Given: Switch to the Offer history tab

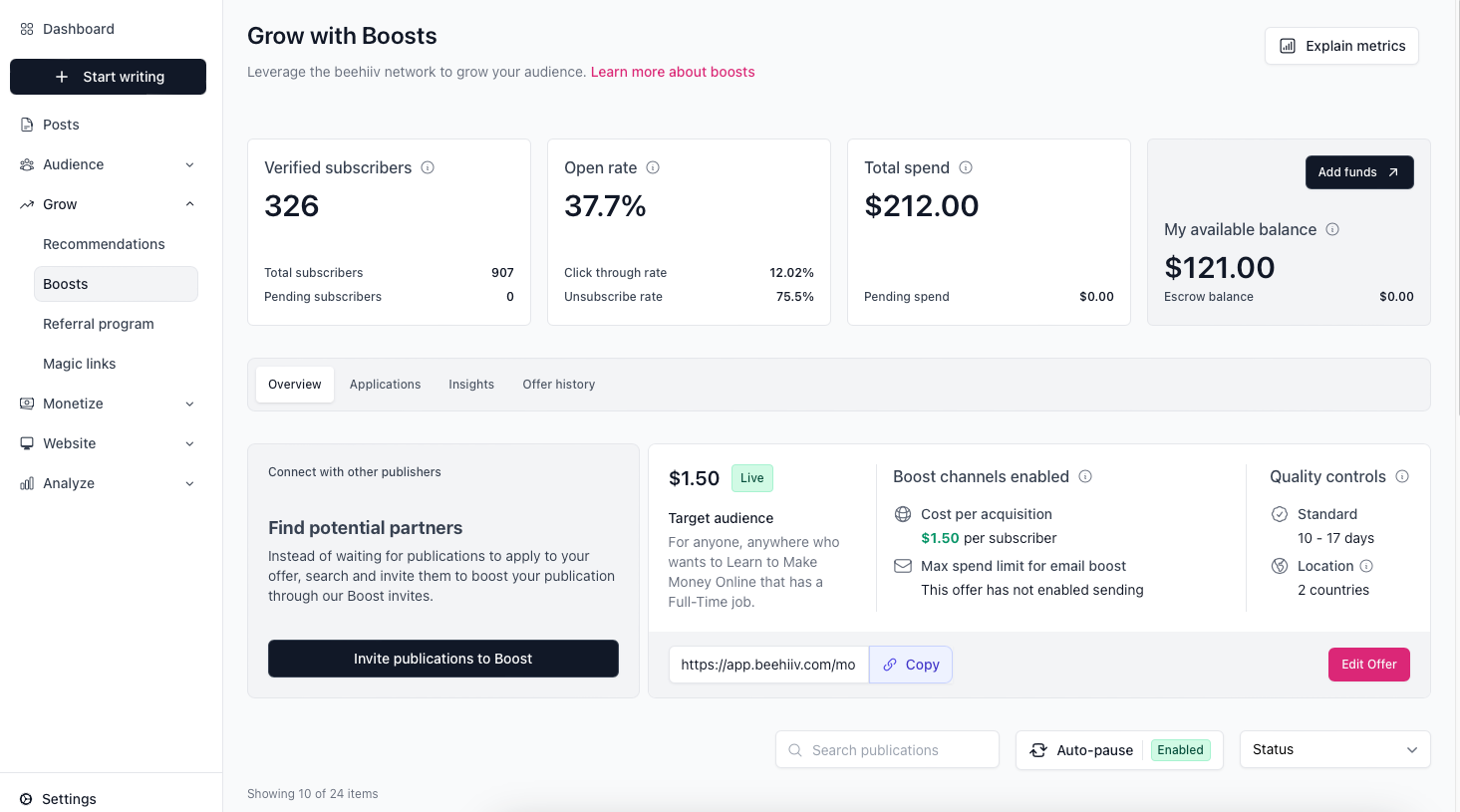Looking at the screenshot, I should click(558, 385).
